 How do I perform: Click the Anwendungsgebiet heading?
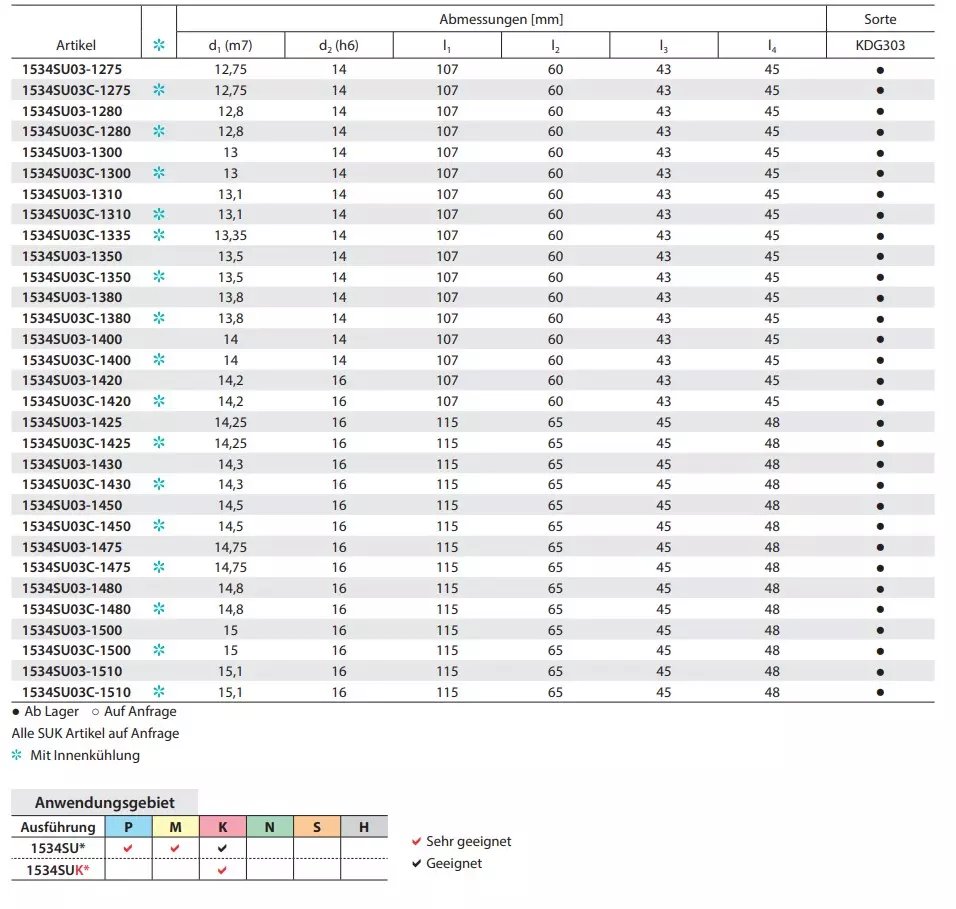pos(104,802)
